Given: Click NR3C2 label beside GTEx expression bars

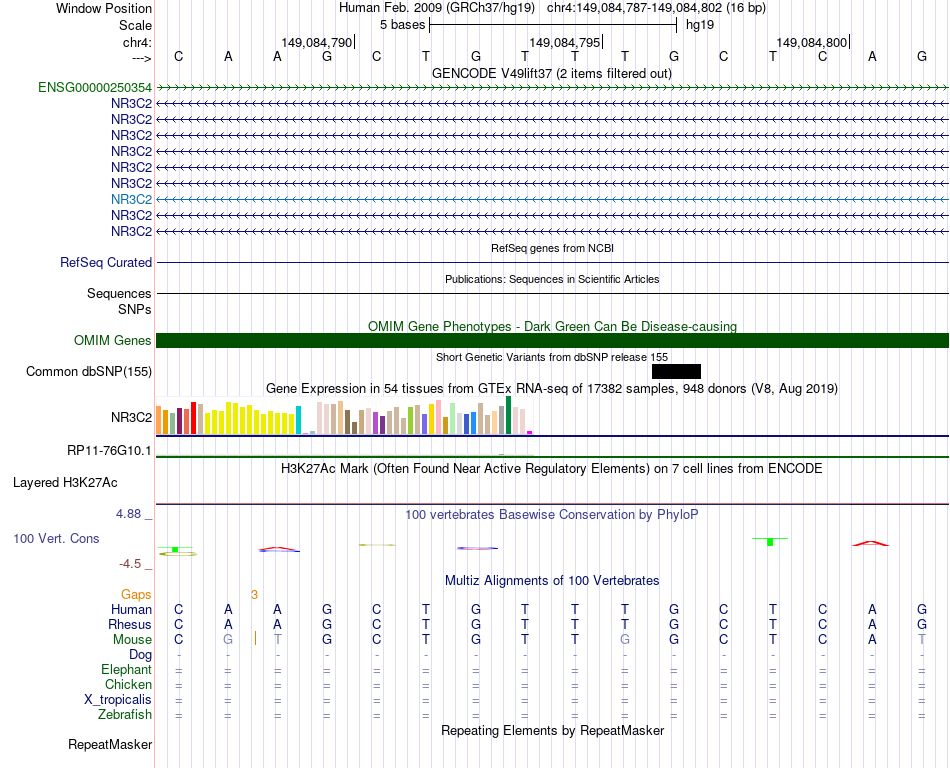Looking at the screenshot, I should 131,417.
